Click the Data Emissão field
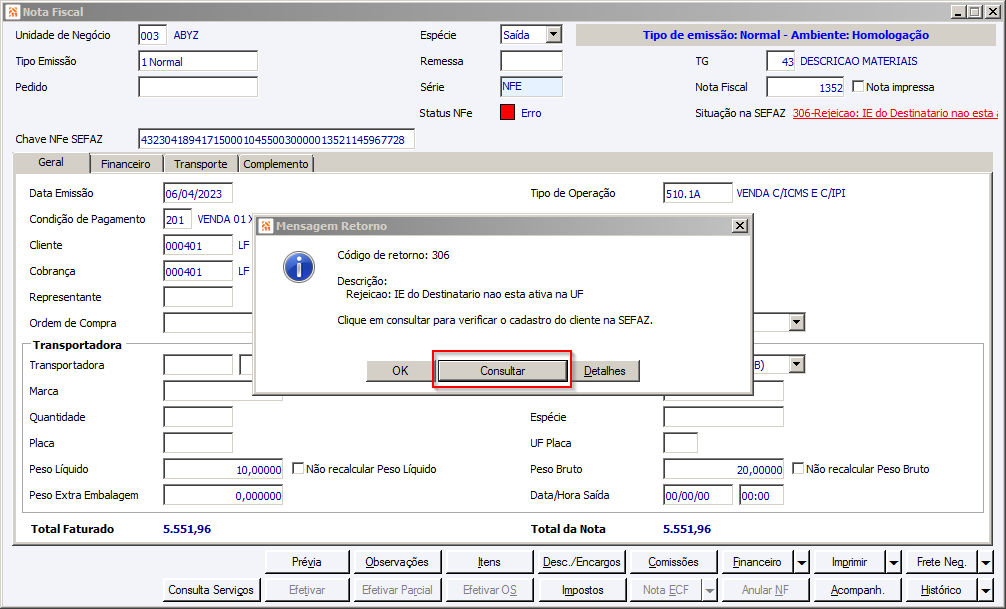The image size is (1006, 609). [198, 193]
